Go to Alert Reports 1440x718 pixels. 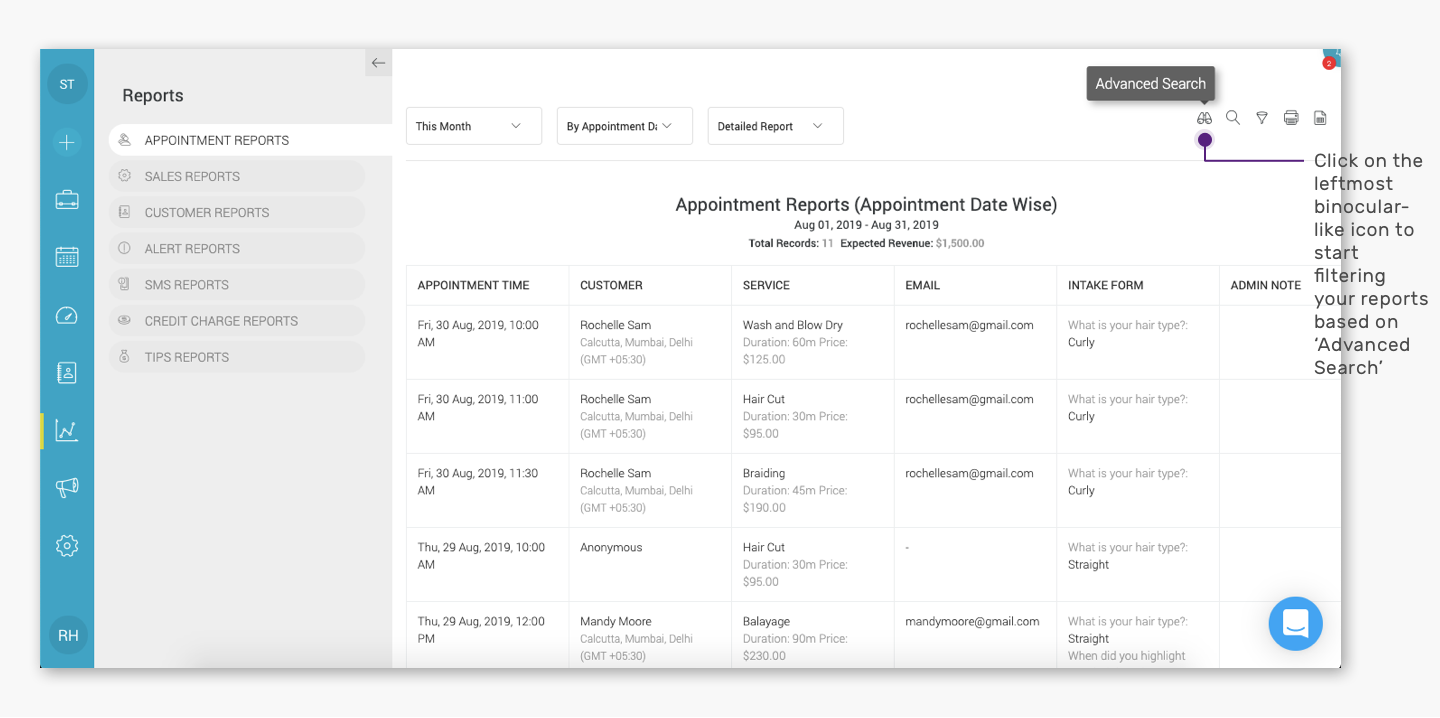[237, 248]
